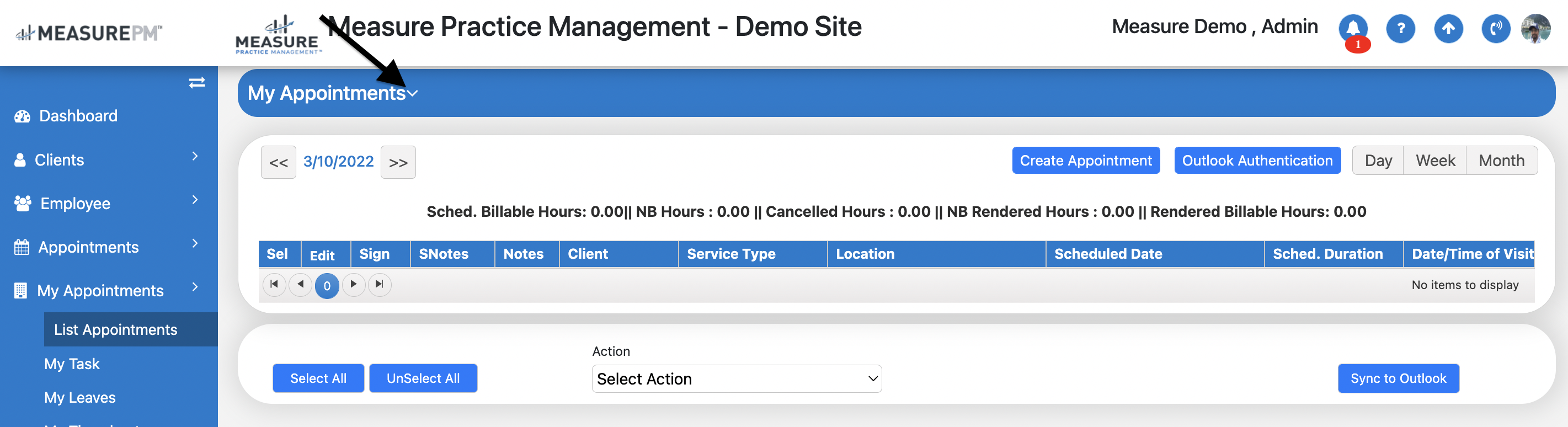Click the Dashboard gauge icon
The height and width of the screenshot is (427, 1568).
(23, 116)
